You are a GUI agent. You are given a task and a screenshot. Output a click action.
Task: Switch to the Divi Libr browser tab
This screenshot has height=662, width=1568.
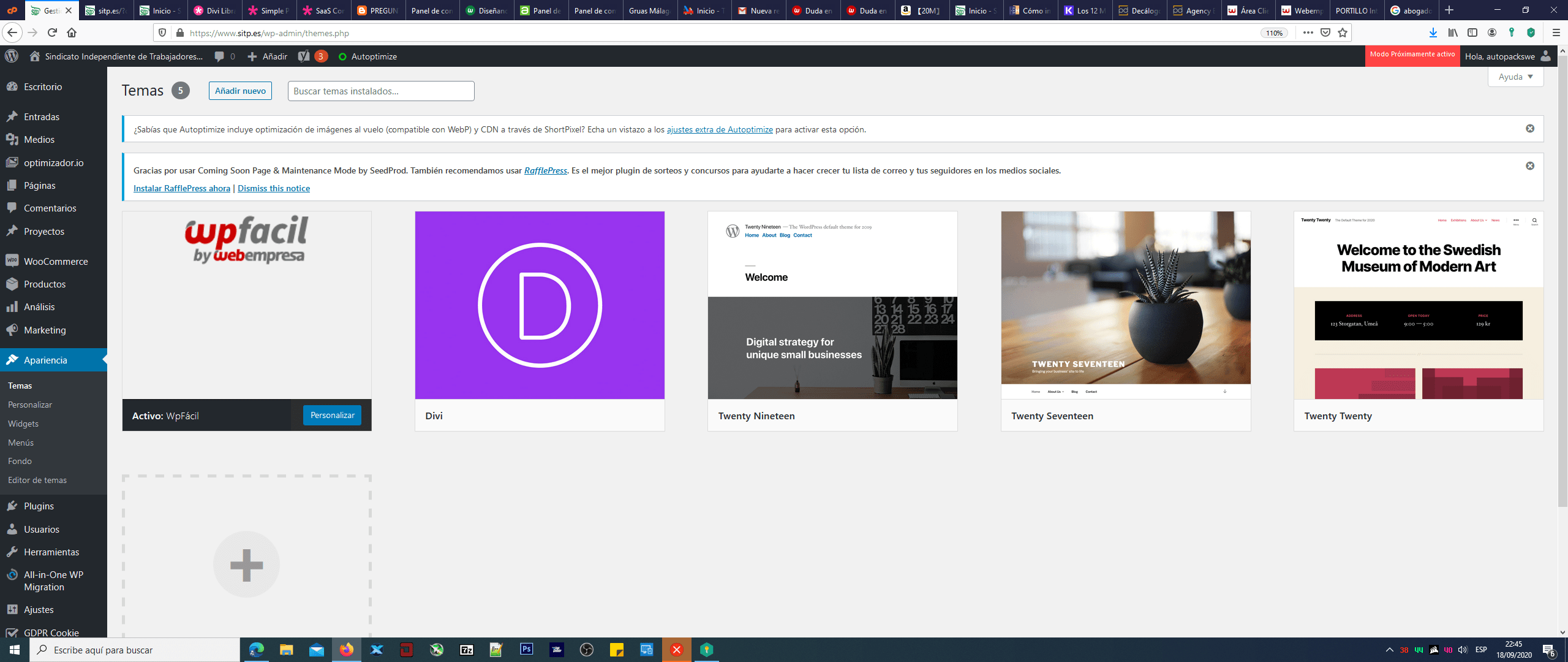click(214, 10)
